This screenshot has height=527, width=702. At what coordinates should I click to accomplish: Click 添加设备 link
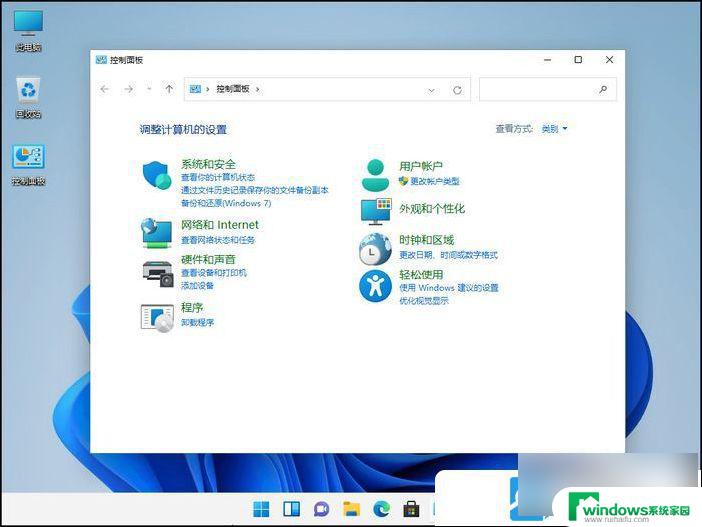197,286
